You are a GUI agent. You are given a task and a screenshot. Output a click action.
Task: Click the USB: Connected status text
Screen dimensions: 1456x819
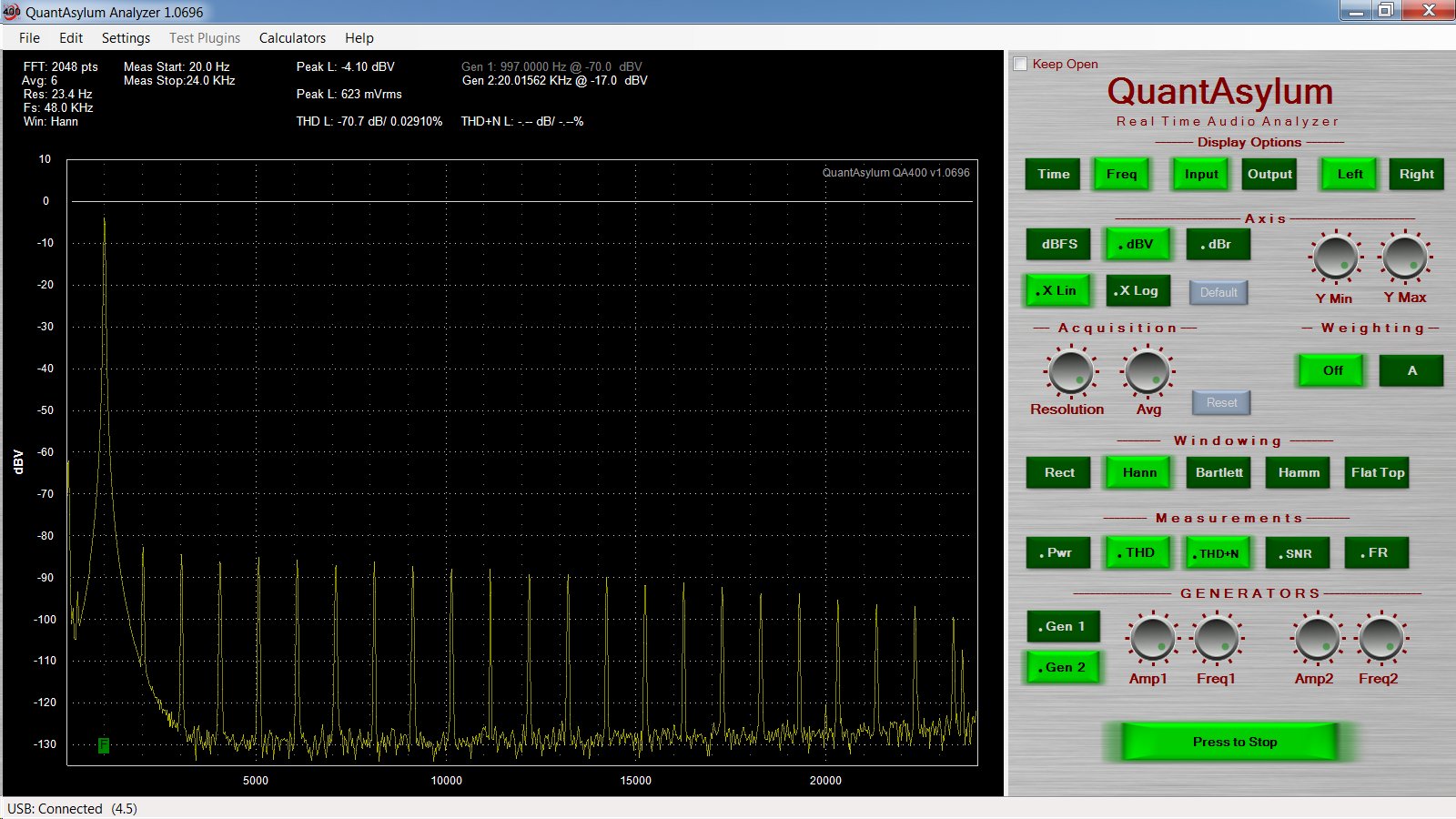[72, 808]
